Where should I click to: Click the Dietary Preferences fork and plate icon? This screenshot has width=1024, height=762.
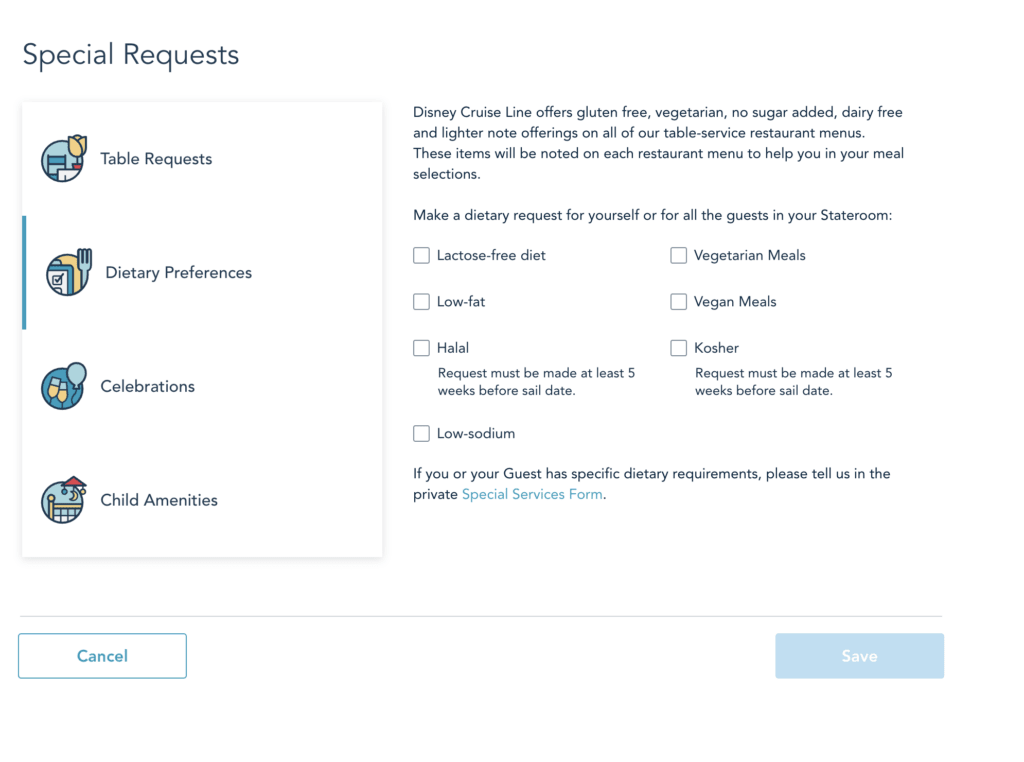68,273
